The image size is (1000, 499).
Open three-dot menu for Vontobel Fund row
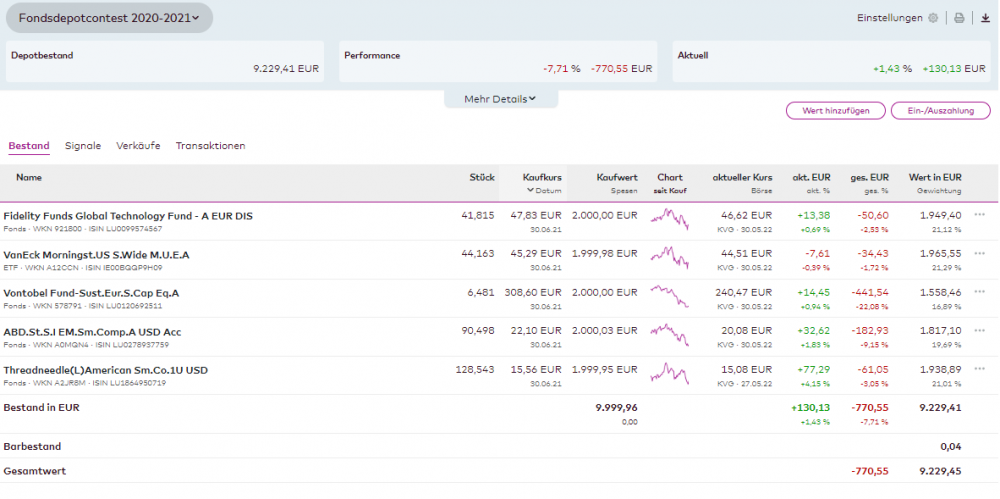980,293
